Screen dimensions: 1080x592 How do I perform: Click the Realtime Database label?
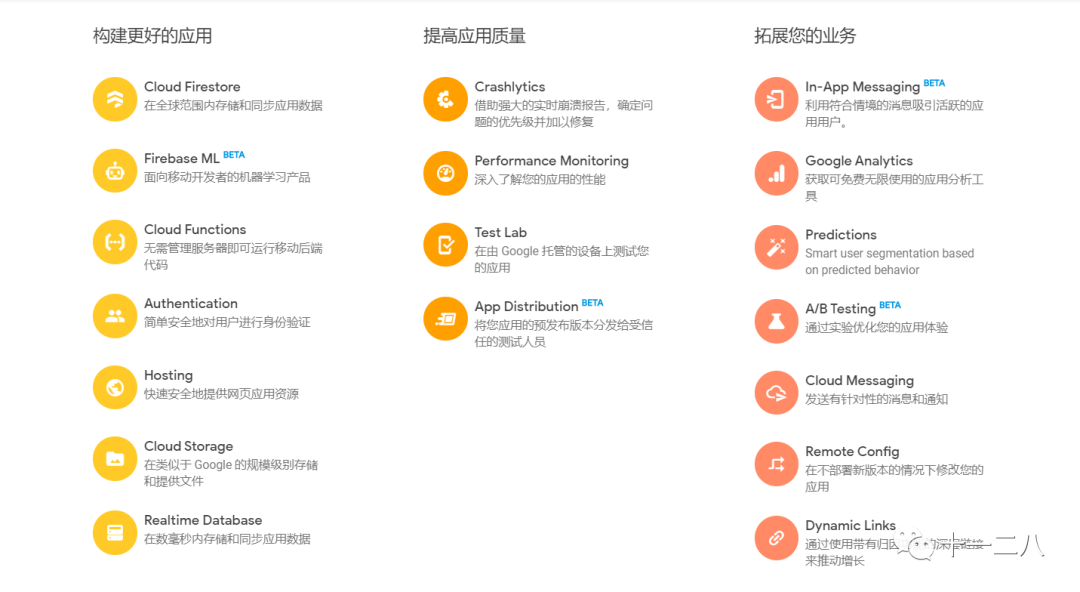(x=201, y=520)
